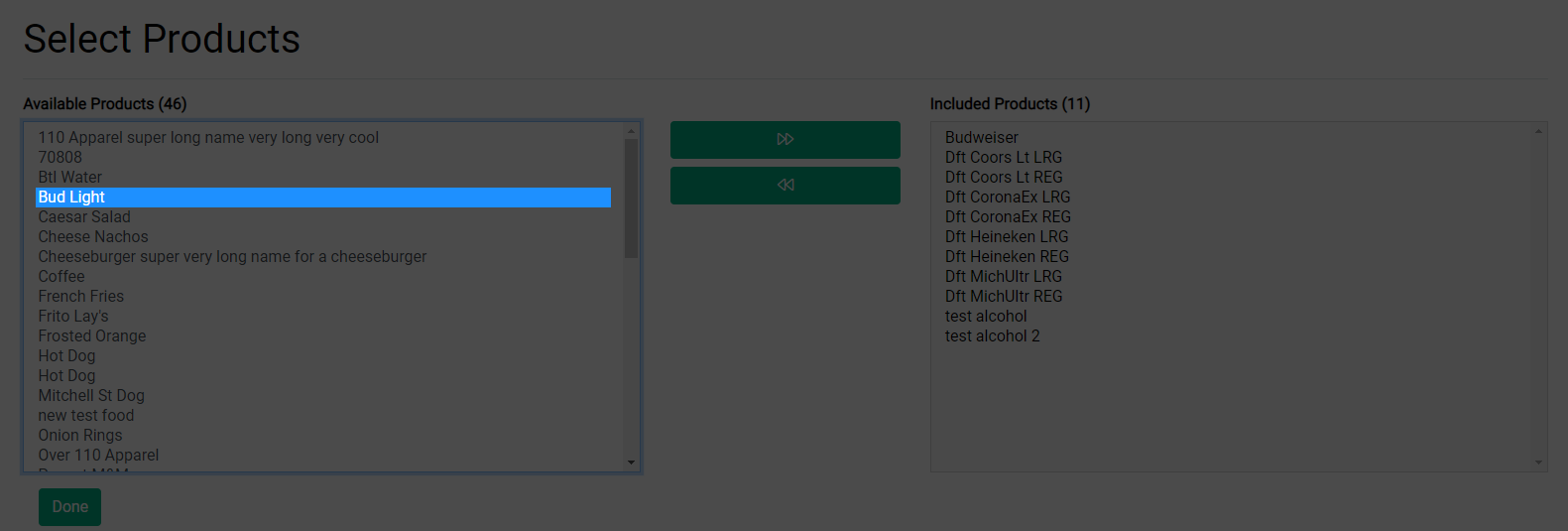The width and height of the screenshot is (1568, 531).
Task: Select the long-named Cheeseburger product
Action: (323, 257)
